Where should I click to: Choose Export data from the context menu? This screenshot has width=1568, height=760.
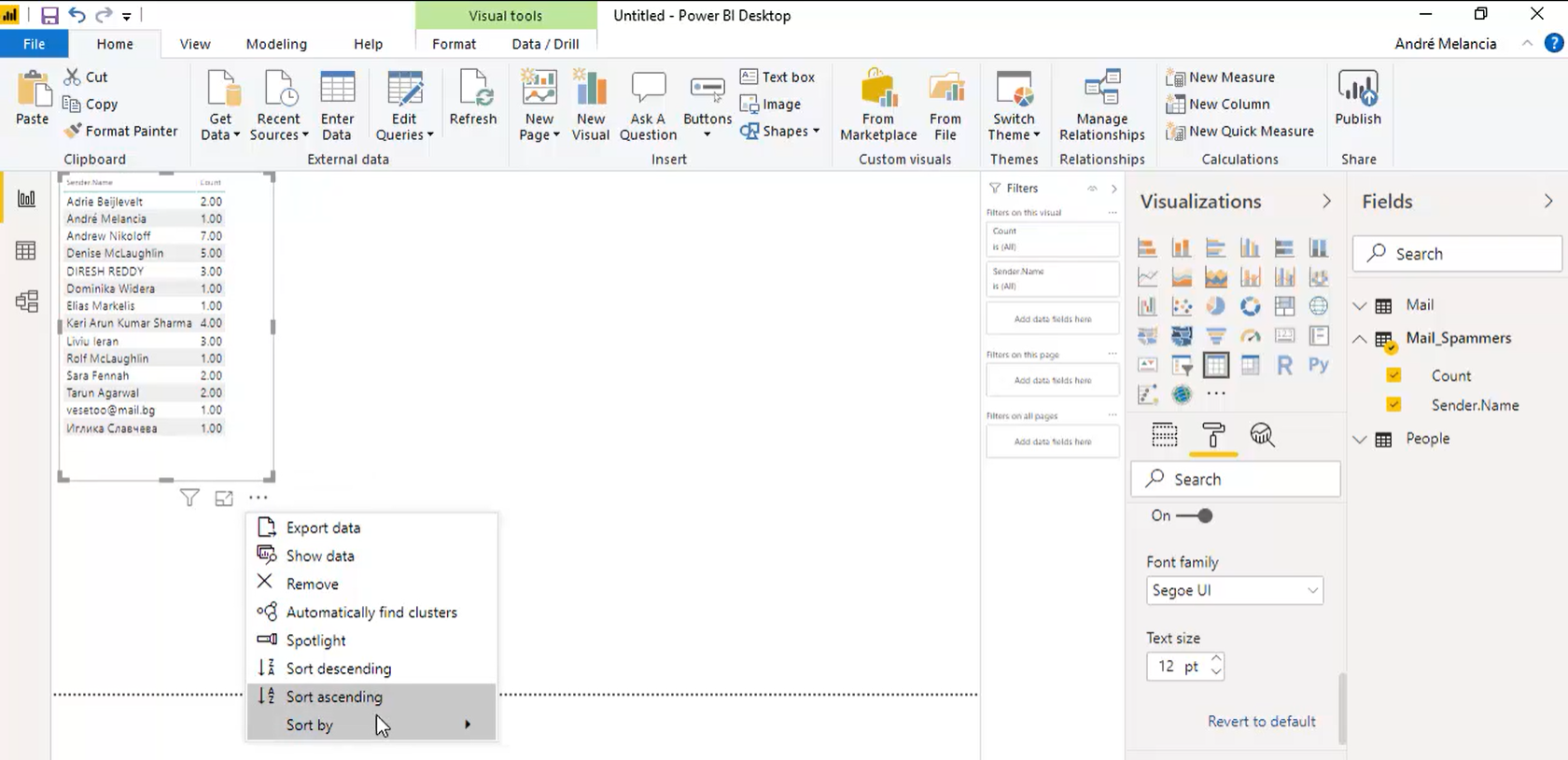[371, 528]
